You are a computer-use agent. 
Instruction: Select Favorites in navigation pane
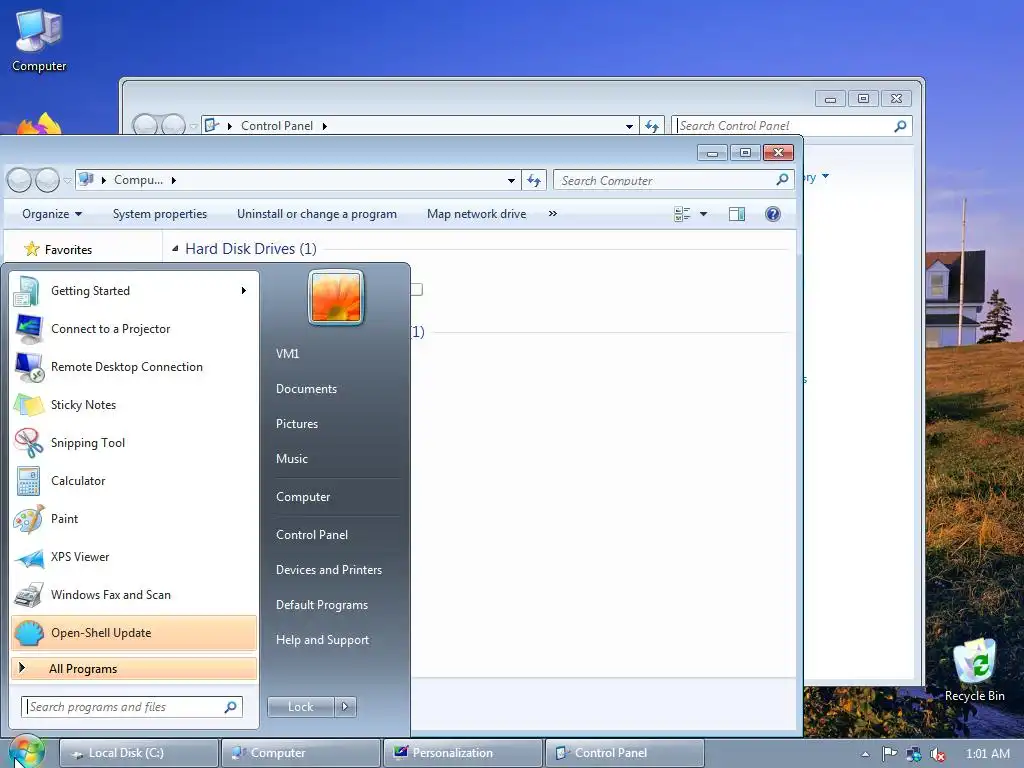click(68, 249)
